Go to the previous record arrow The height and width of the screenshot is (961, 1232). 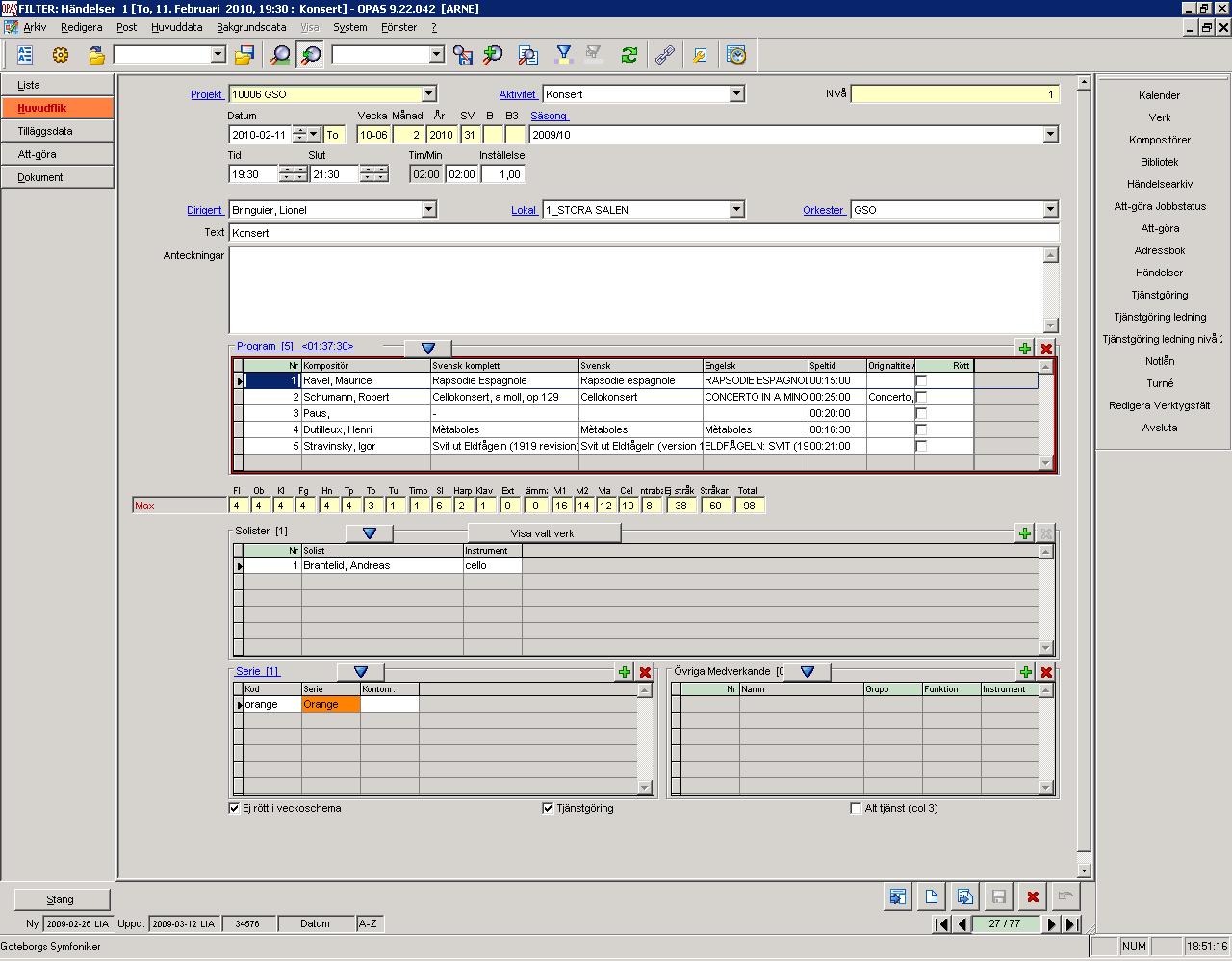(x=962, y=924)
